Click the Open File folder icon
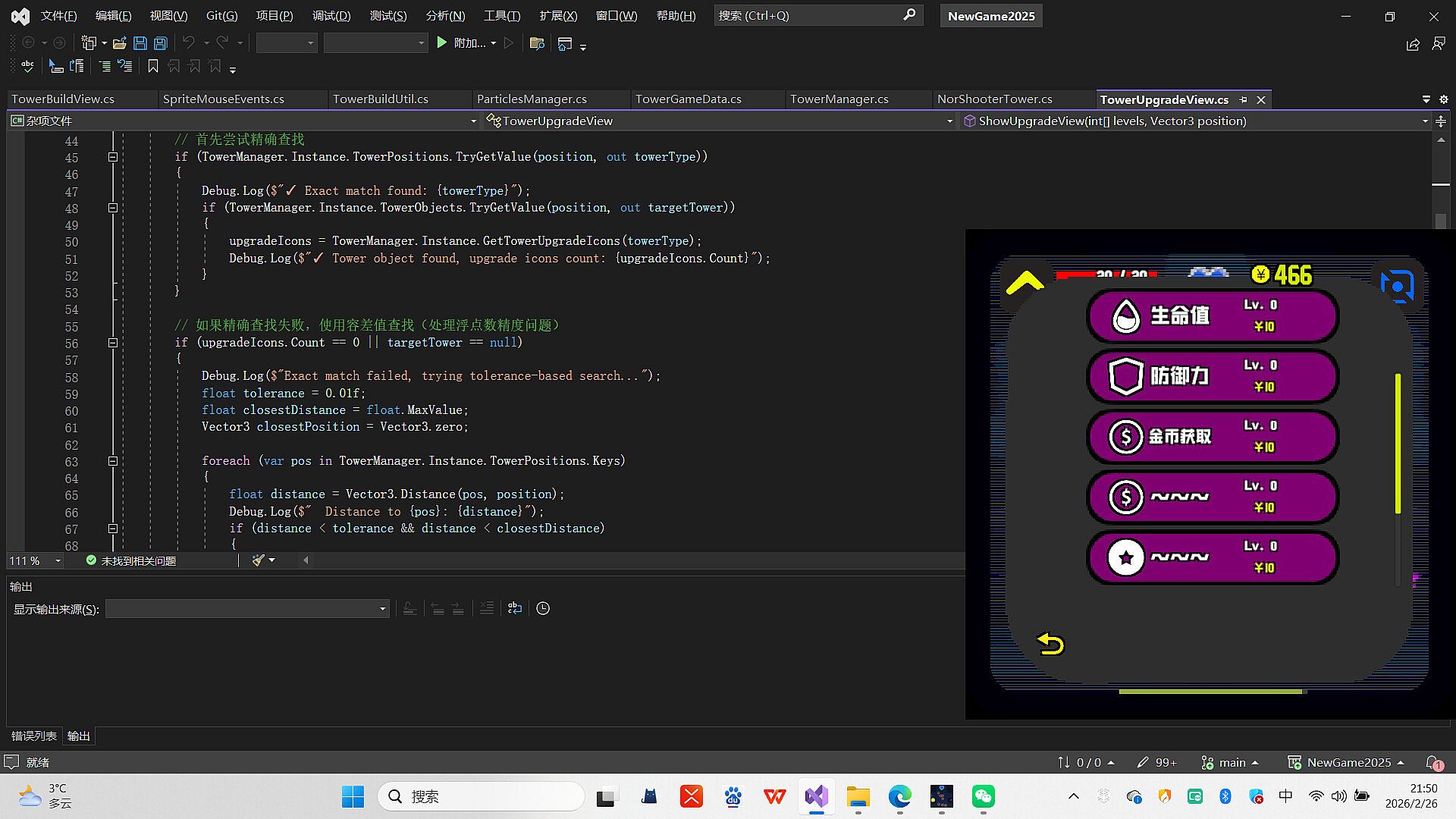This screenshot has height=819, width=1456. point(119,43)
